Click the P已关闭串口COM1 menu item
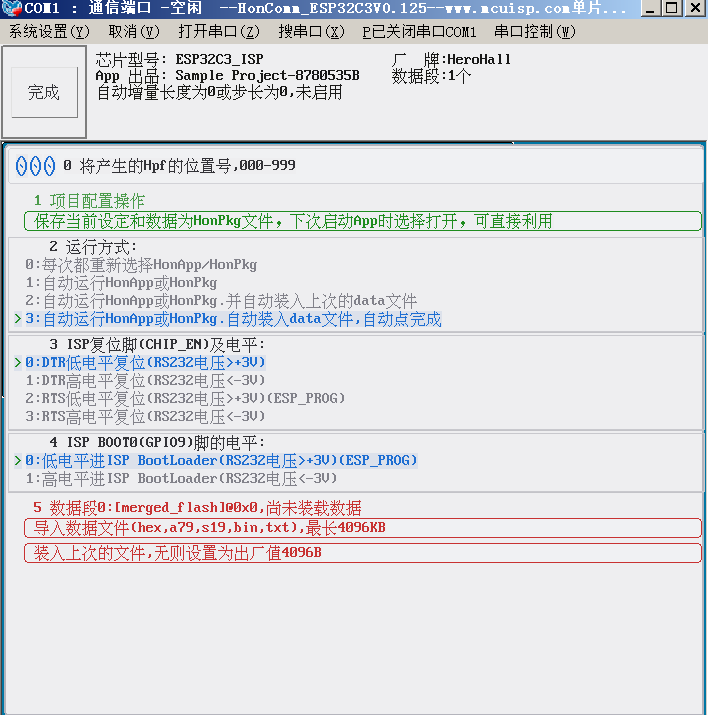708x715 pixels. tap(419, 31)
